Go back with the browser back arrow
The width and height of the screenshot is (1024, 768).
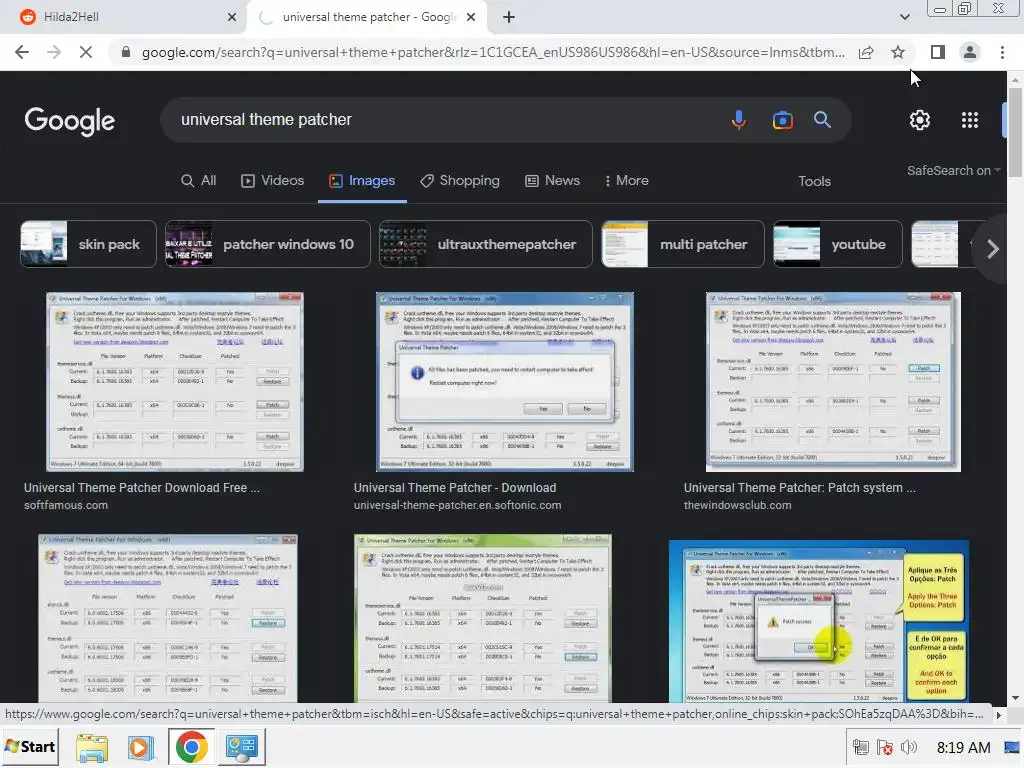22,52
